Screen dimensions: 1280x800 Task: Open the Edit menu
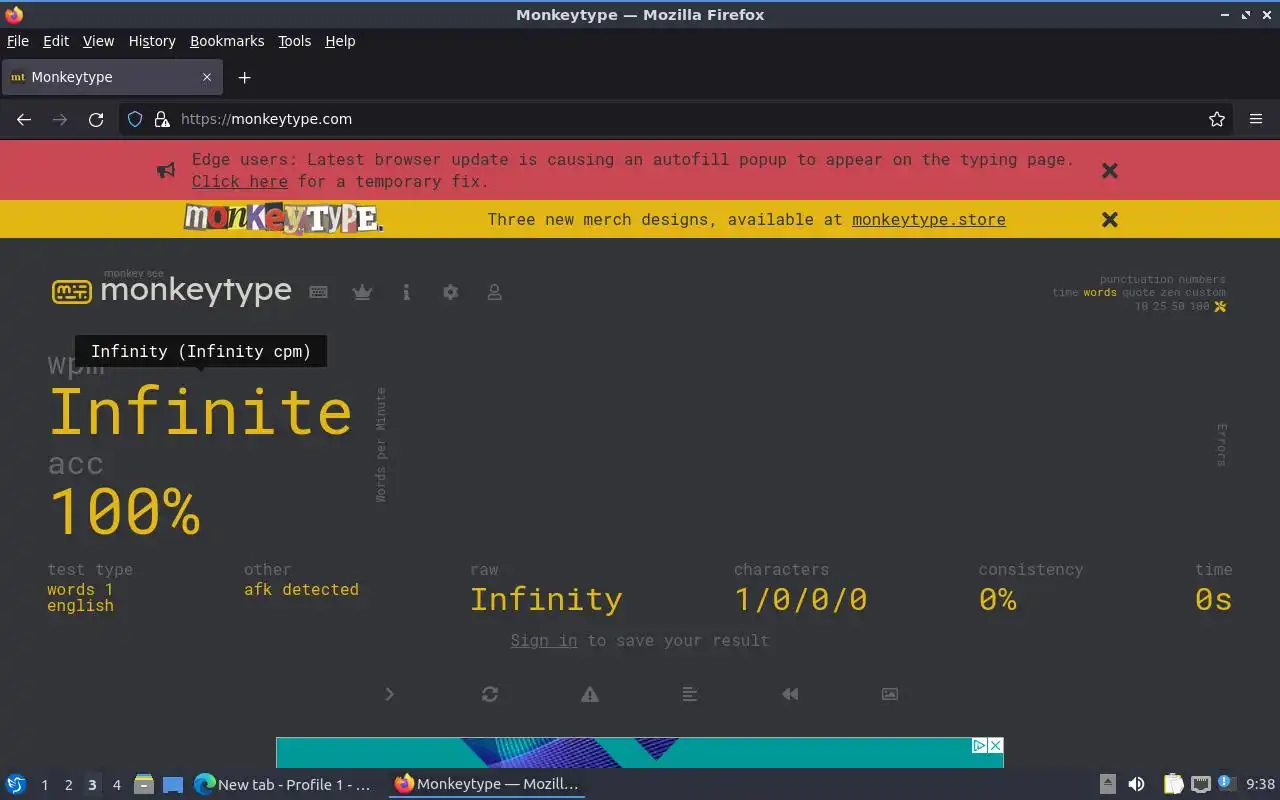[56, 41]
